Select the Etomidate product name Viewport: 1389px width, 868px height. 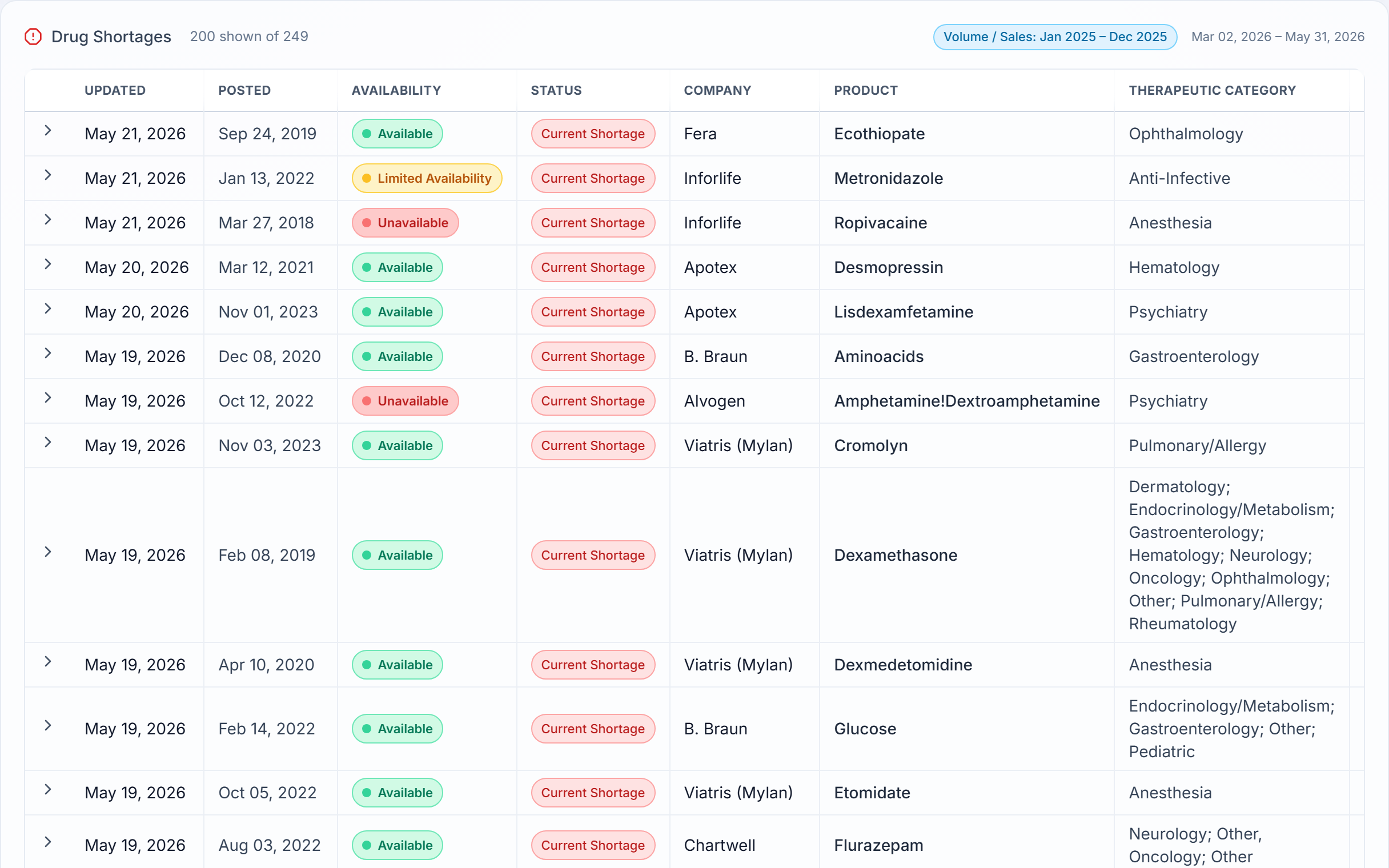(872, 793)
